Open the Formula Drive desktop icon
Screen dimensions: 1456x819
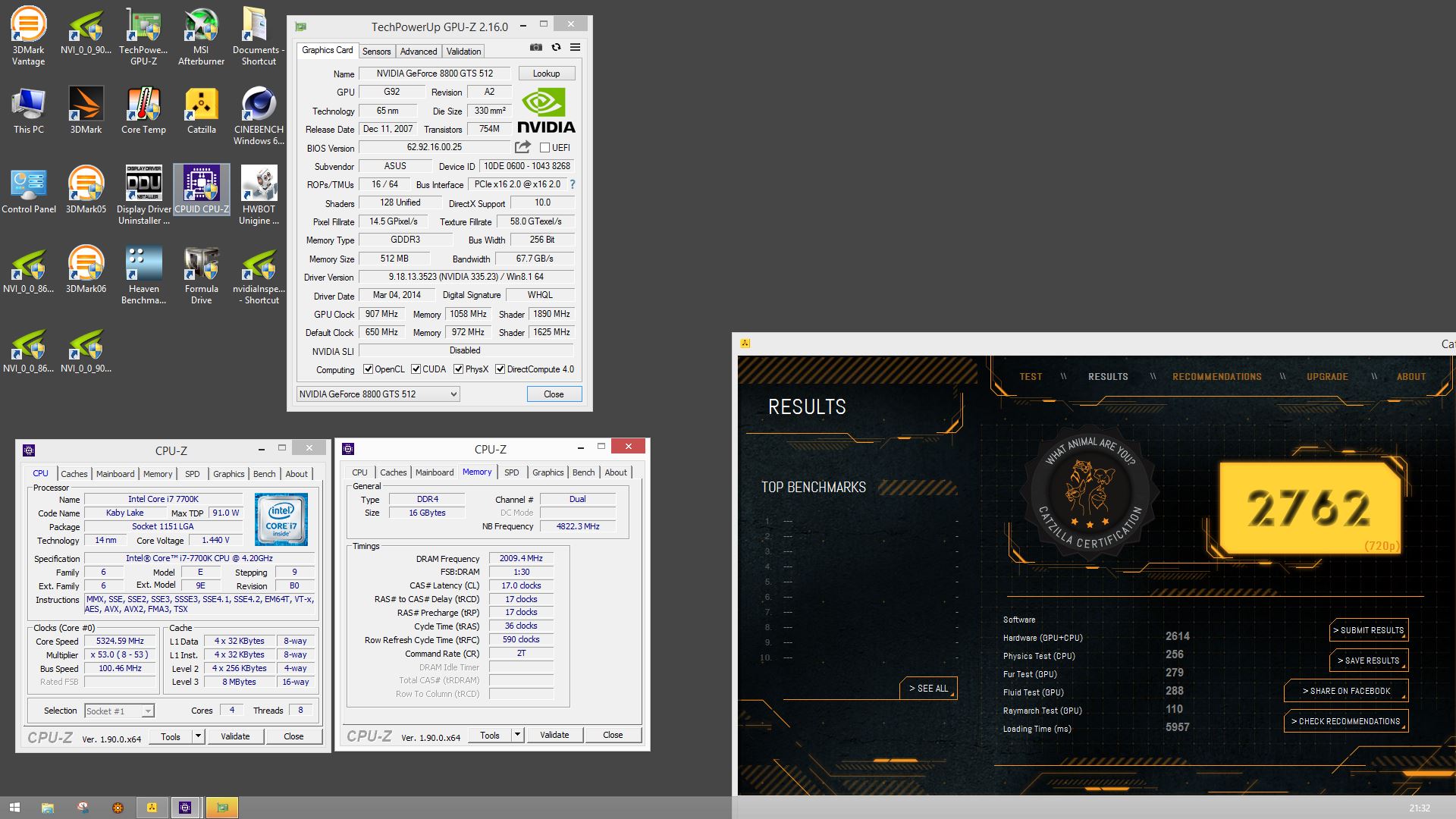[x=201, y=275]
